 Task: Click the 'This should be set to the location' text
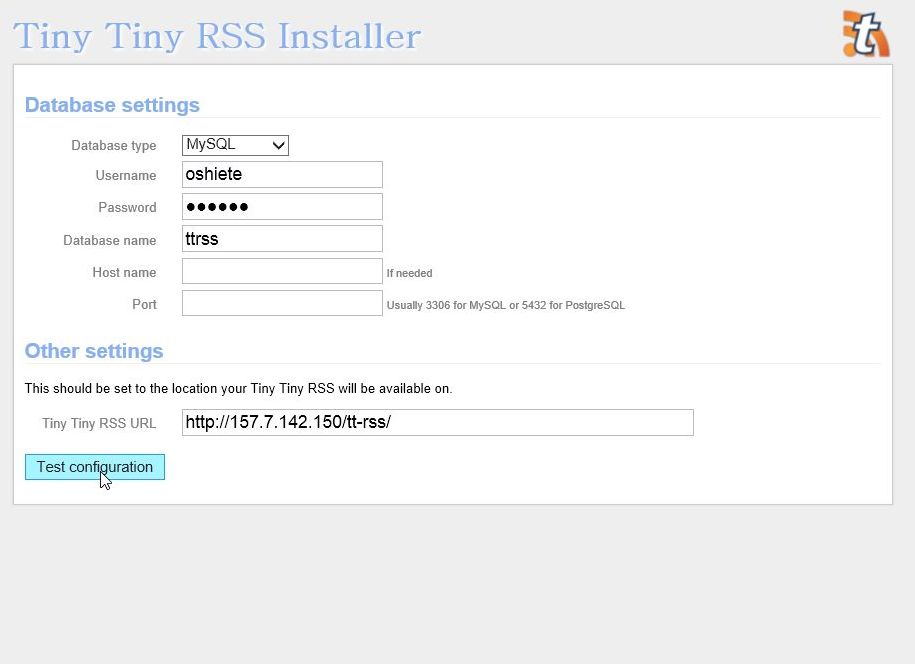pos(238,389)
